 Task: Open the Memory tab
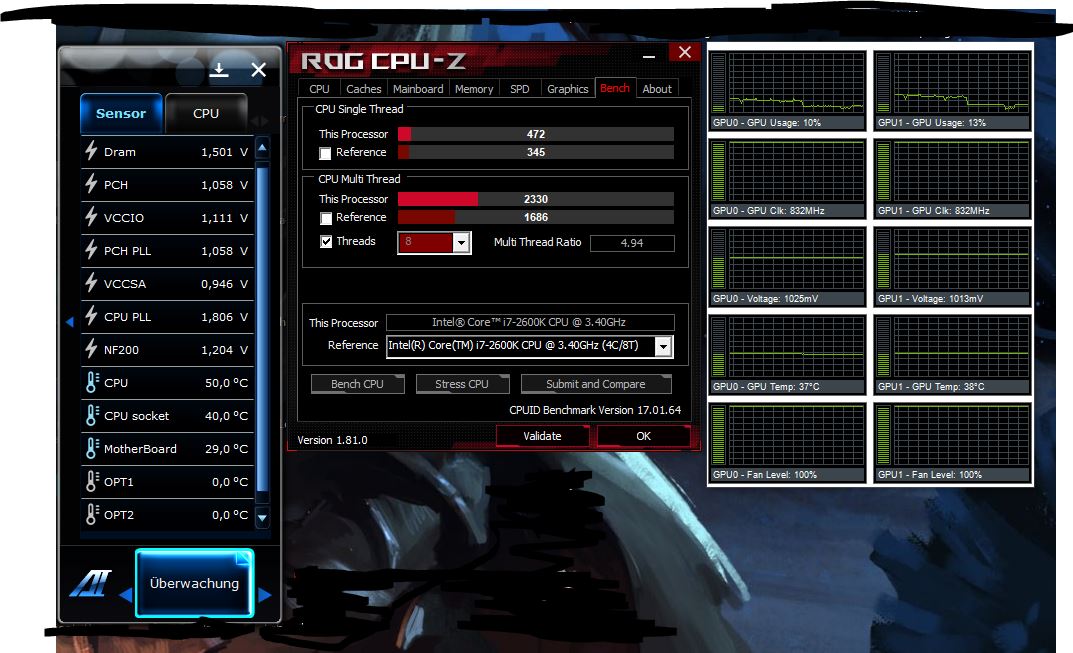click(x=474, y=89)
